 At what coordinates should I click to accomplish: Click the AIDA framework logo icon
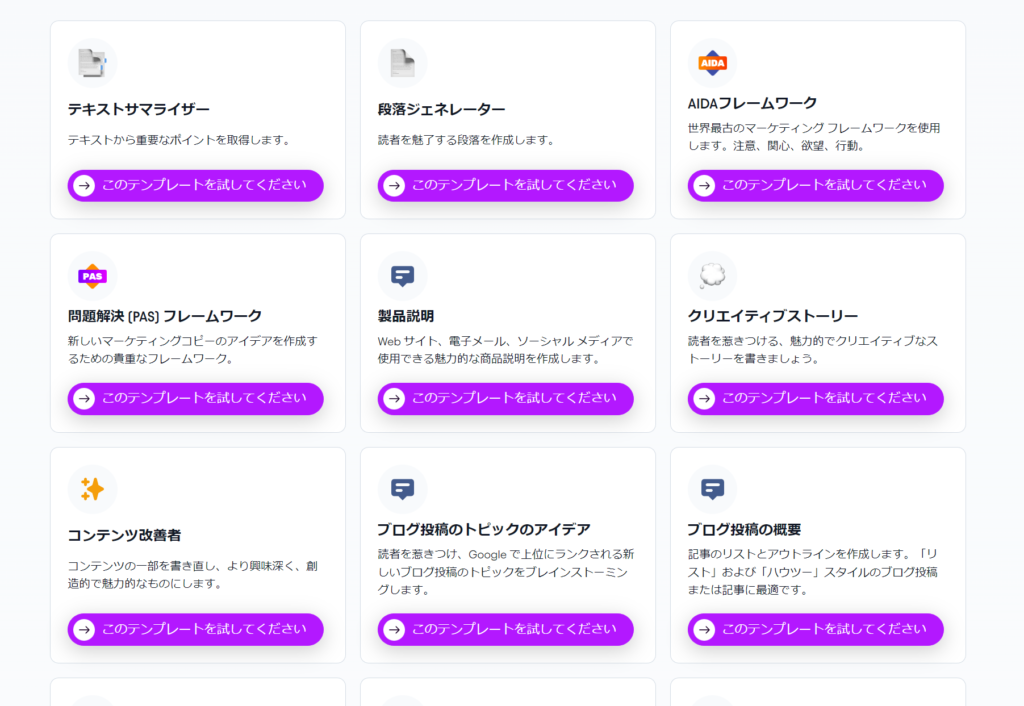(712, 63)
